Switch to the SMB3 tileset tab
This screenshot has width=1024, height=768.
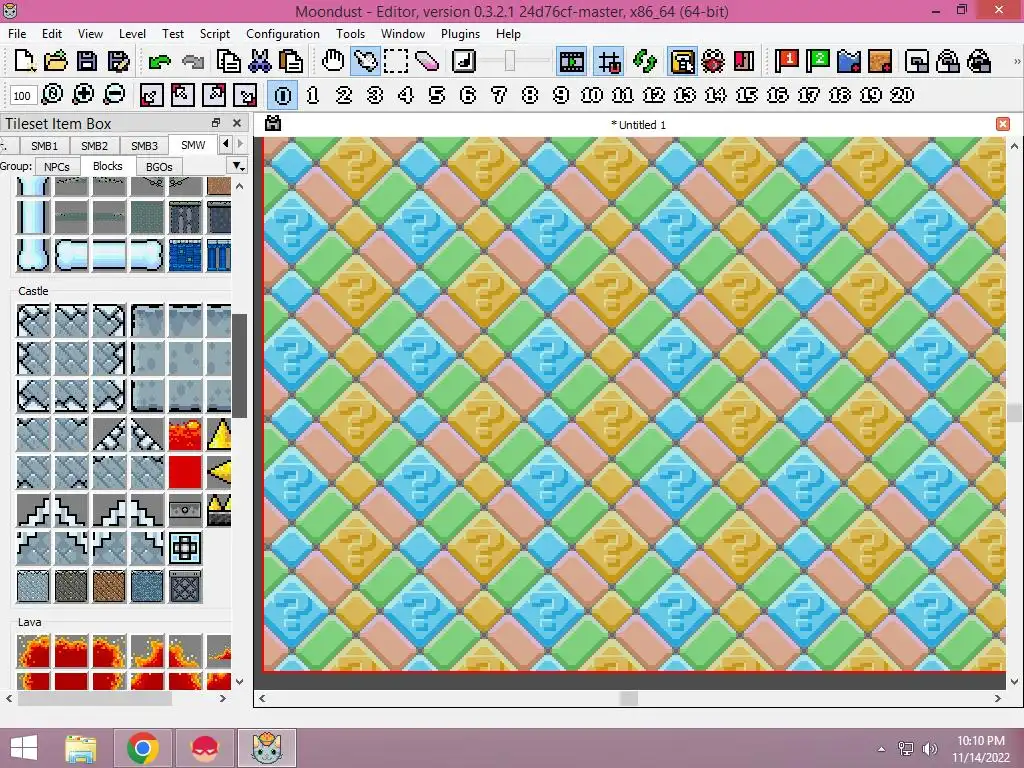[x=144, y=146]
